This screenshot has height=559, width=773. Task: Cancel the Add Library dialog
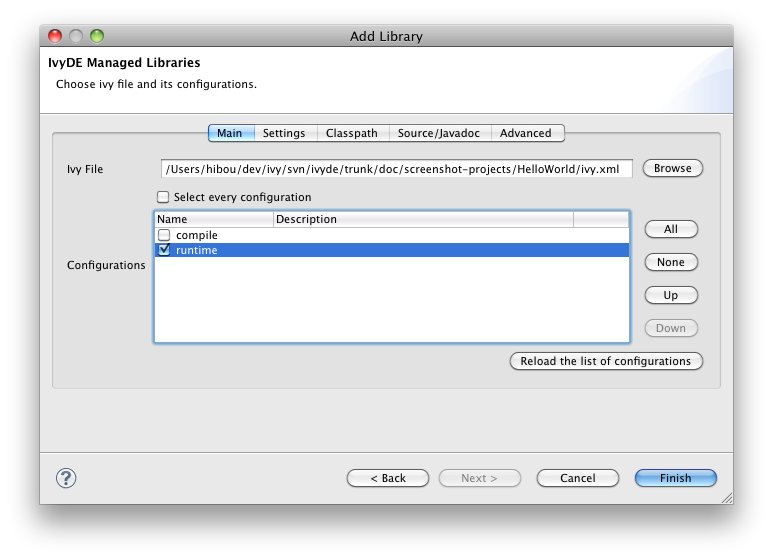pyautogui.click(x=577, y=478)
